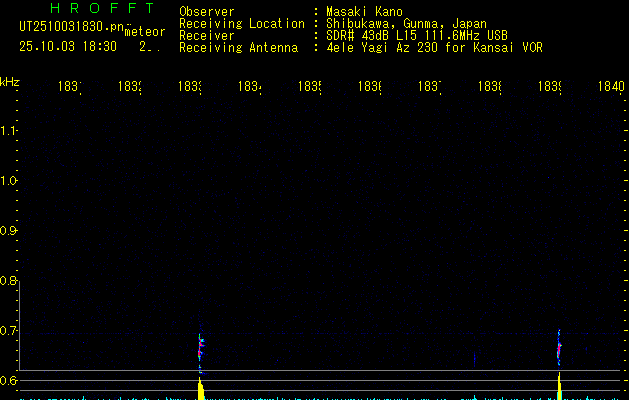Pick the 1835 time tick mark
The height and width of the screenshot is (400, 629).
(x=309, y=87)
